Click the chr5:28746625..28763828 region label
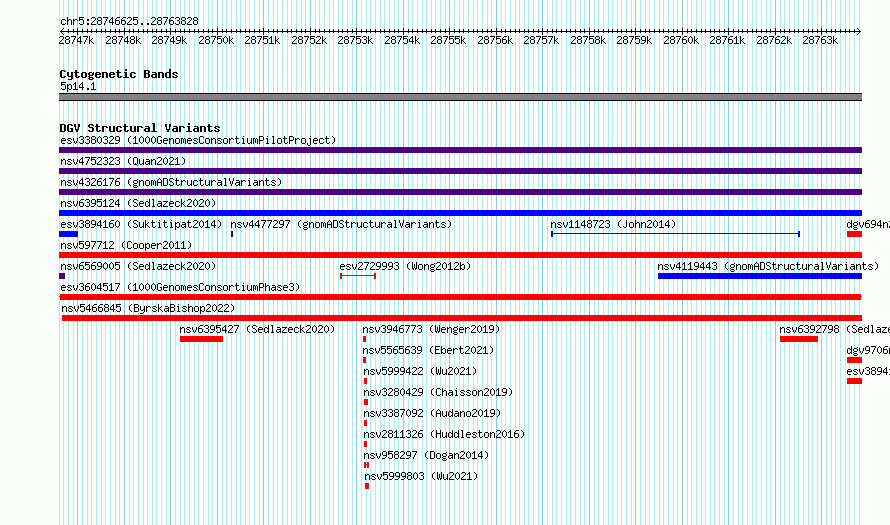890x525 pixels. [129, 22]
